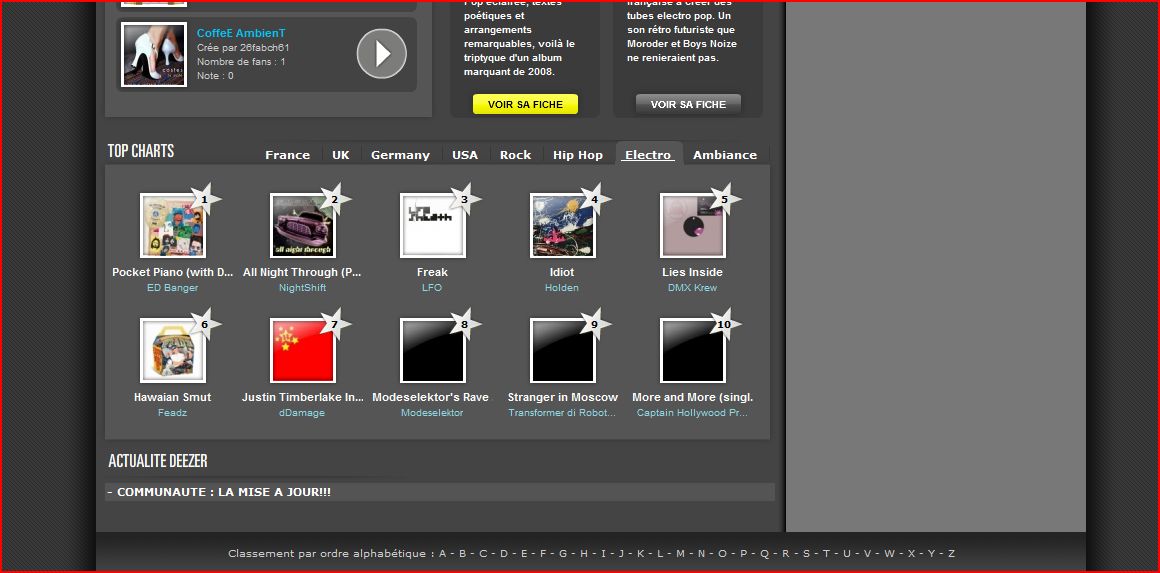1160x573 pixels.
Task: Select letter Z in alphabetical index
Action: click(952, 553)
